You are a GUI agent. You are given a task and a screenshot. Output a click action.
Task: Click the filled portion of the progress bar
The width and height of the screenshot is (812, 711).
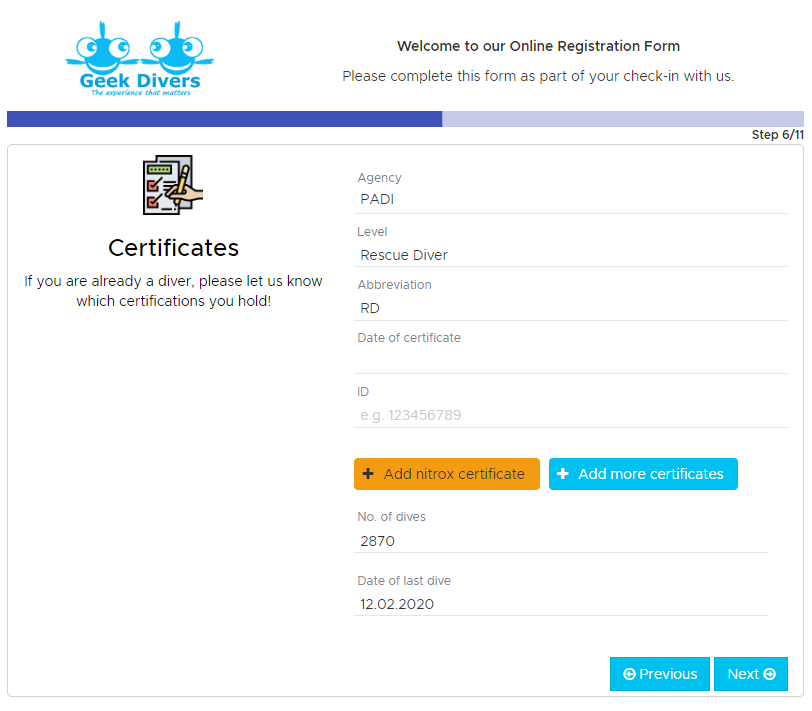(224, 119)
